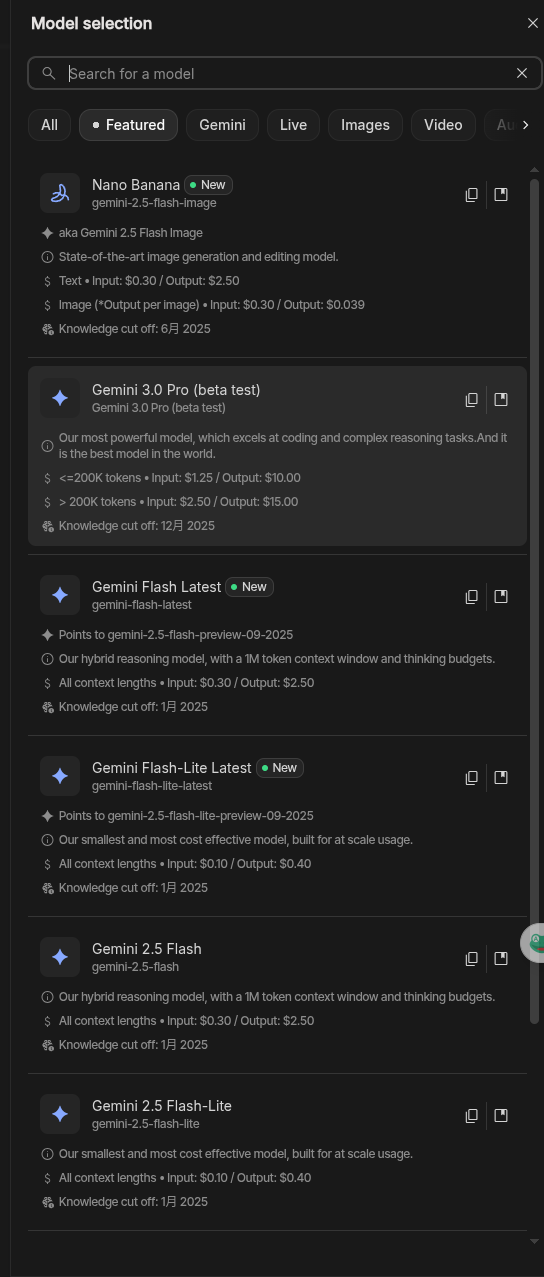Copy the Nano Banana model ID
Screen dimensions: 544x1277
point(471,195)
